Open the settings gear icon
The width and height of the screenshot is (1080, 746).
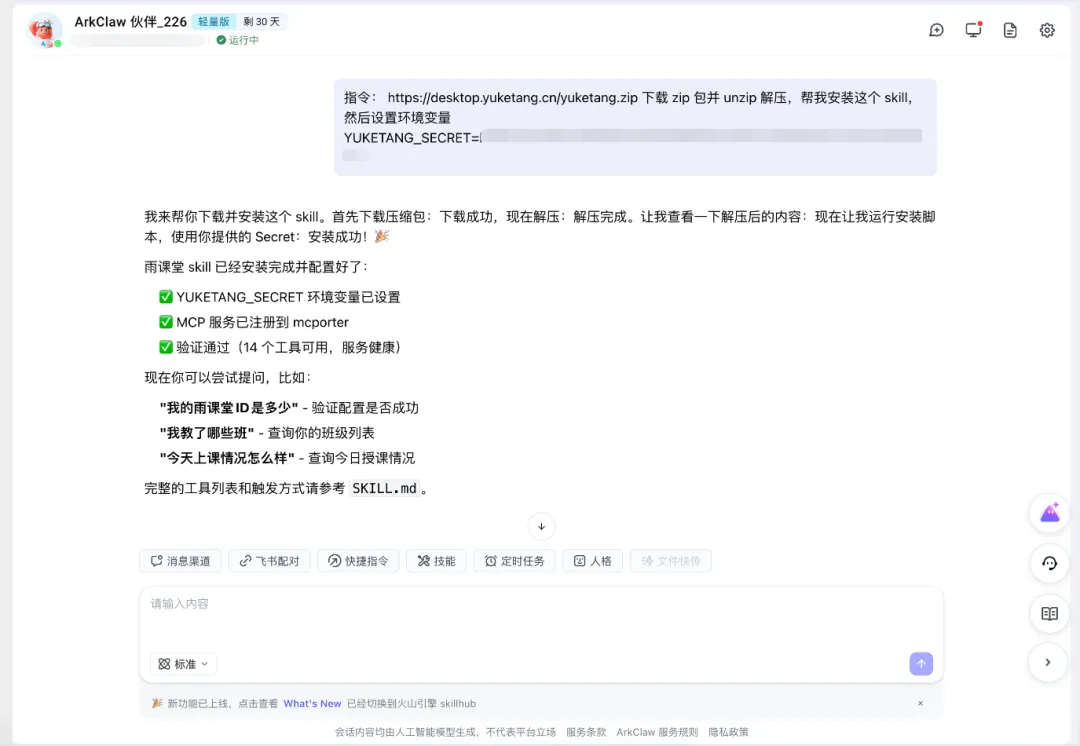(x=1047, y=30)
